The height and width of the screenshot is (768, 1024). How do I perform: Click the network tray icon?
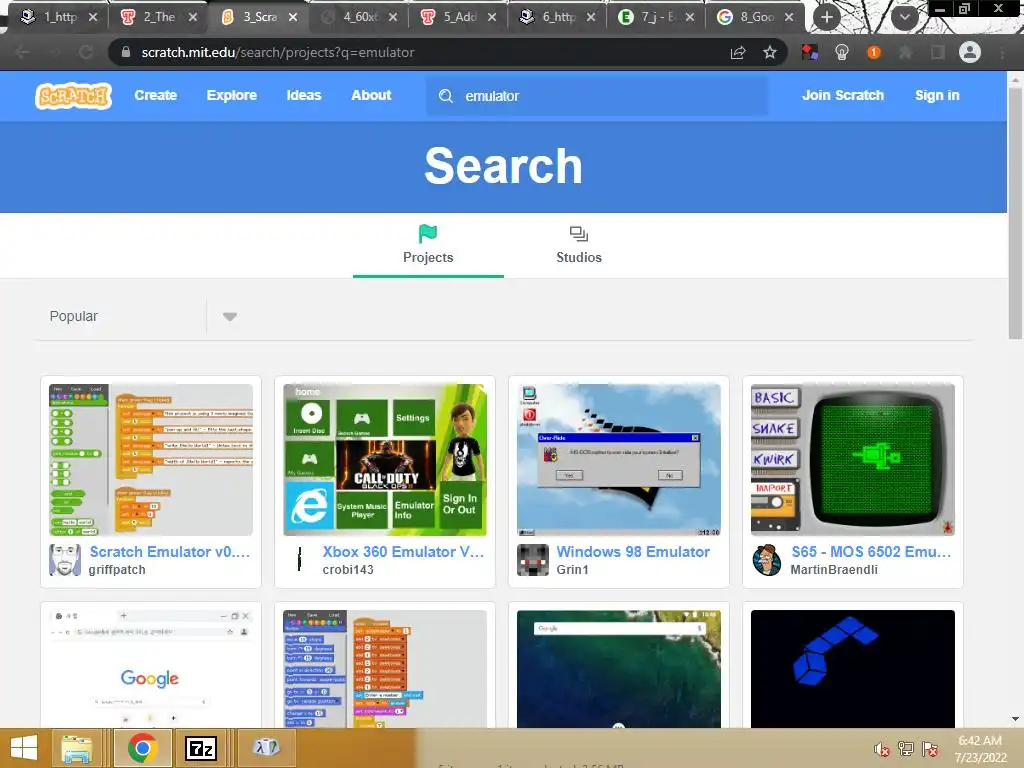[906, 749]
